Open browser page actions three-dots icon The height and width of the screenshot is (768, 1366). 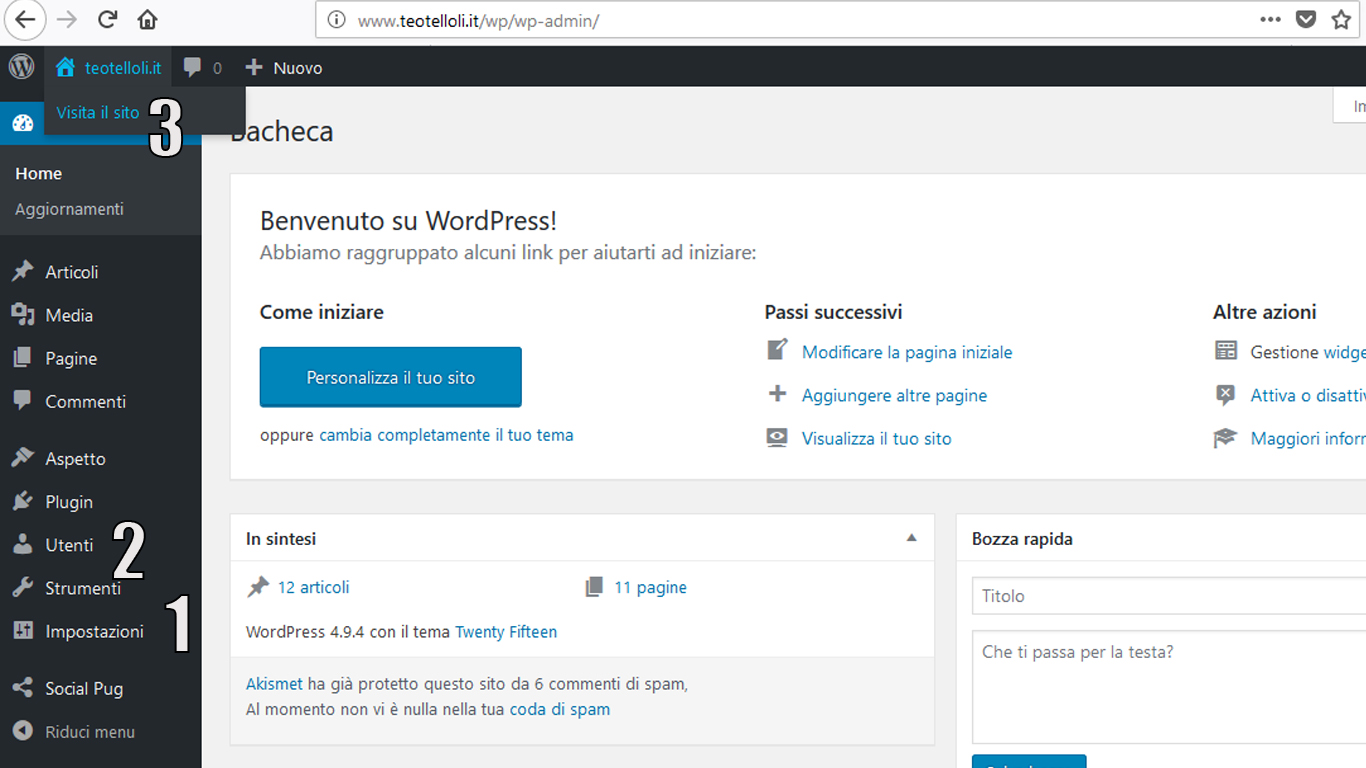[x=1270, y=20]
